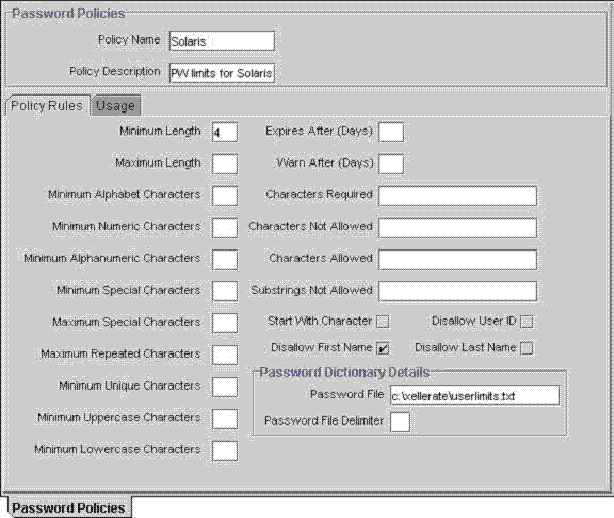Select the Policy Rules tab
The image size is (614, 518).
[47, 106]
